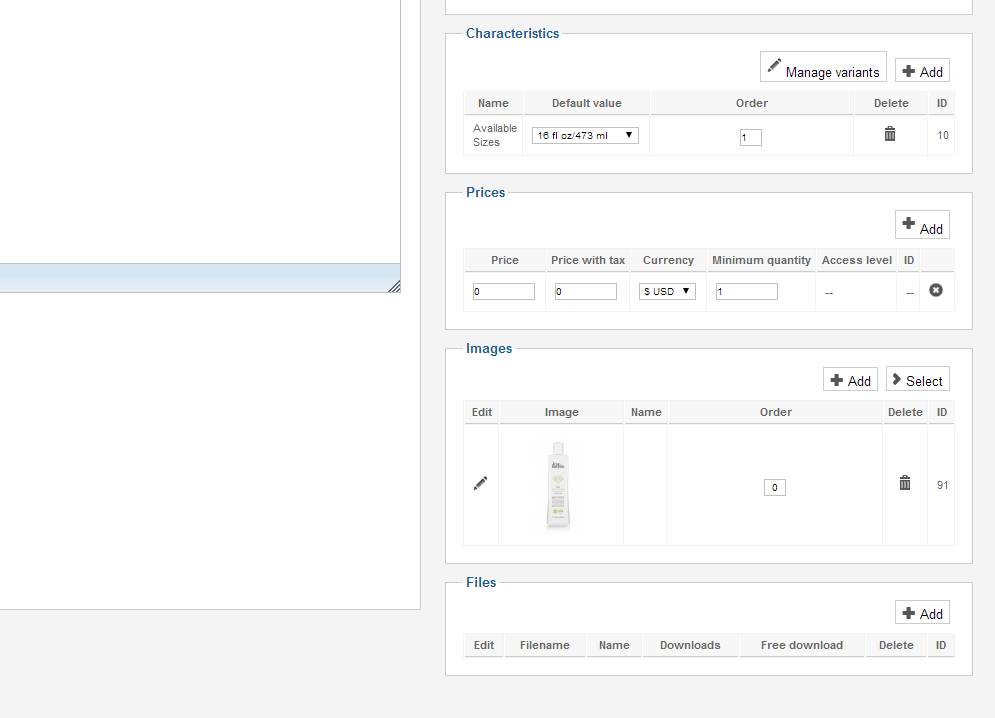Click the image Order input field
The image size is (995, 718).
(x=775, y=488)
